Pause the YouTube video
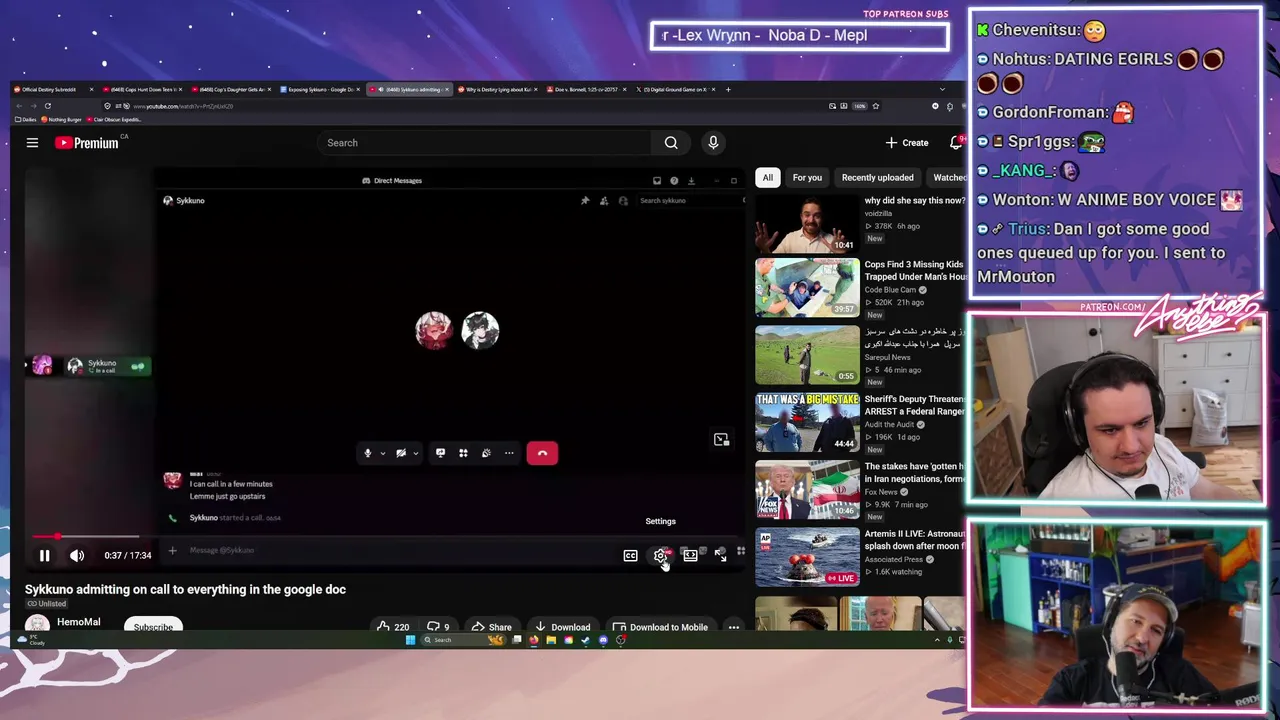This screenshot has width=1280, height=720. pos(44,555)
